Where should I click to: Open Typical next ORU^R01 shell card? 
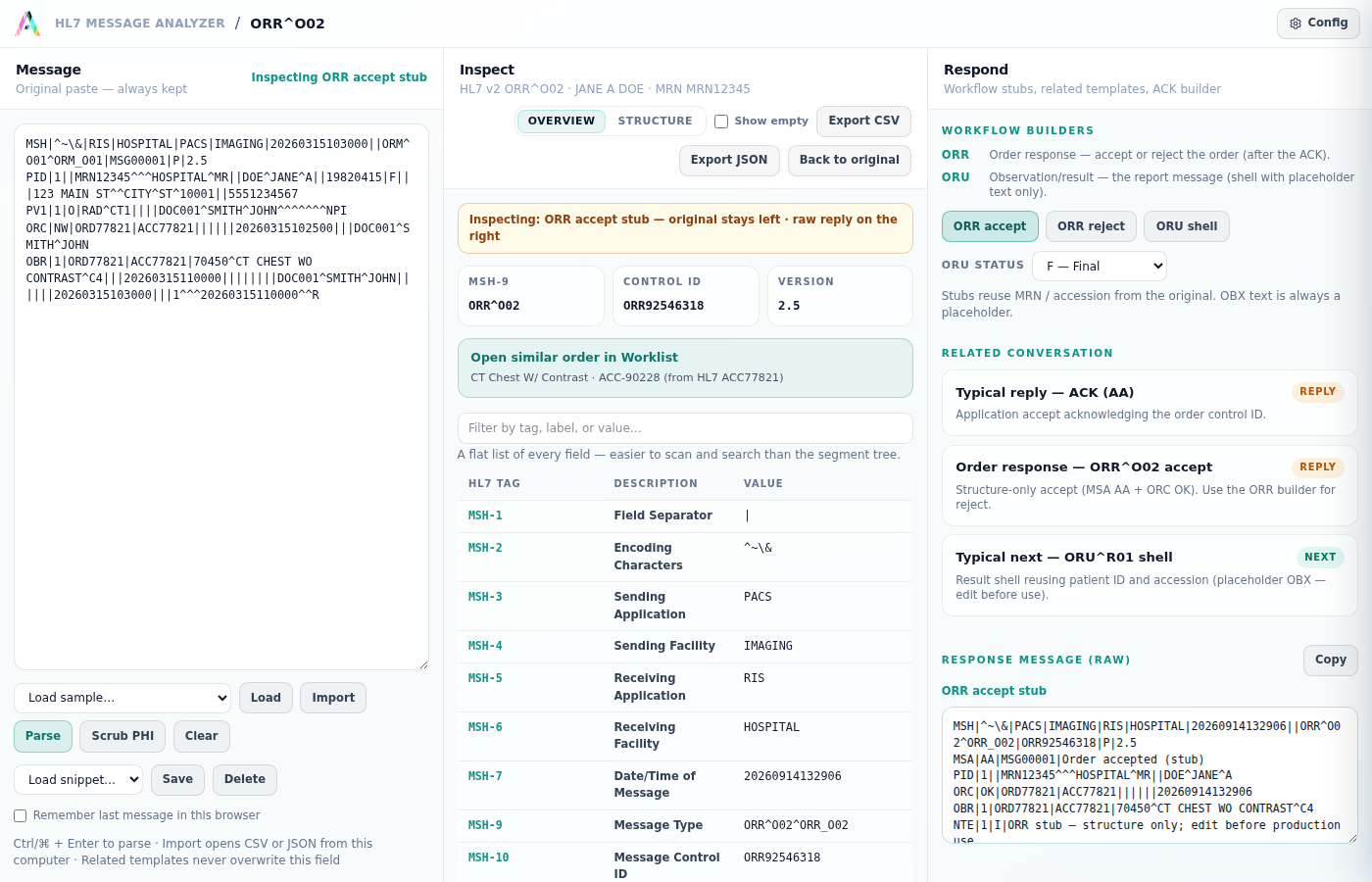[x=1150, y=575]
